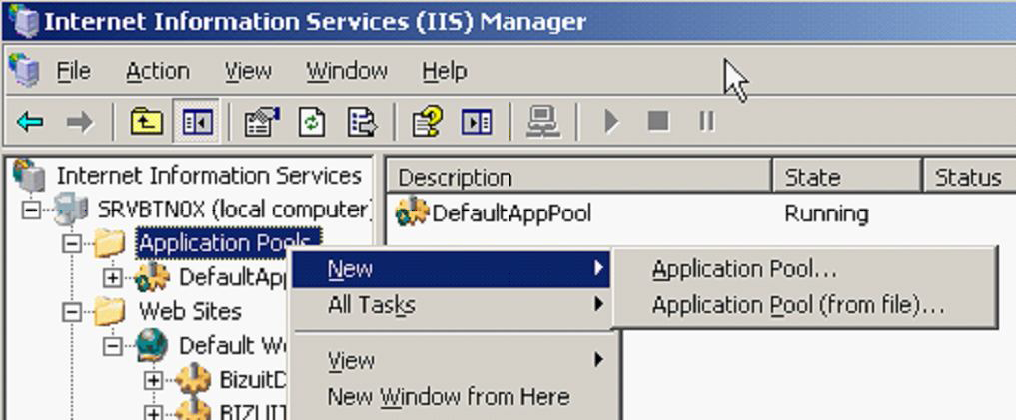Select the Application Pools folder
The height and width of the screenshot is (420, 1019).
229,243
